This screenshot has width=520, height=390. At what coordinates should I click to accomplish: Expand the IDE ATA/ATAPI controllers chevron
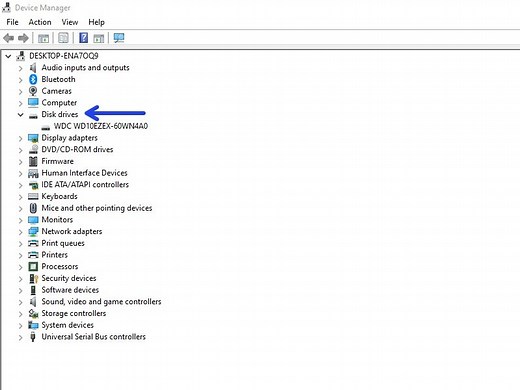pos(20,185)
